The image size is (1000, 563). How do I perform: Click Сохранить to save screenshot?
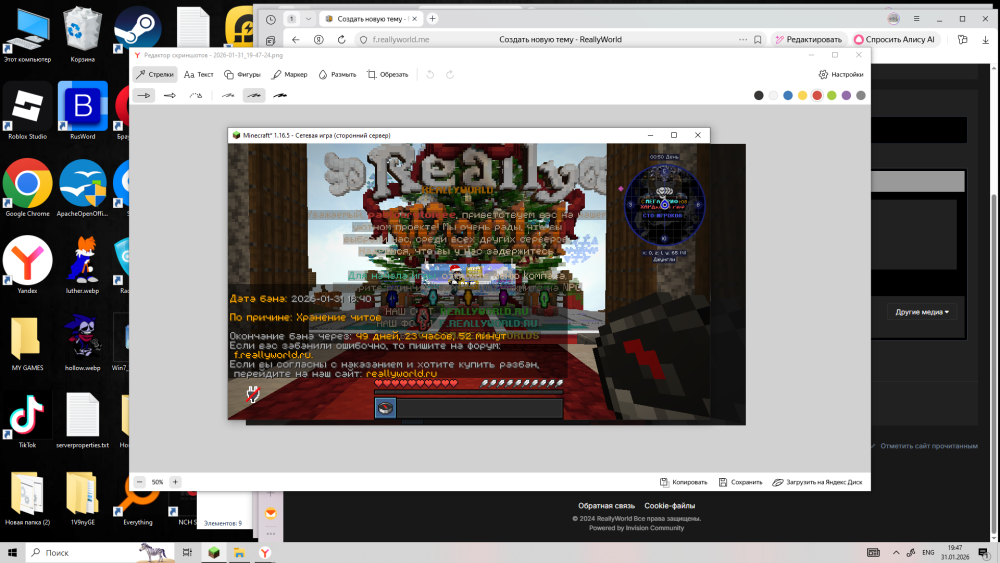pyautogui.click(x=740, y=482)
